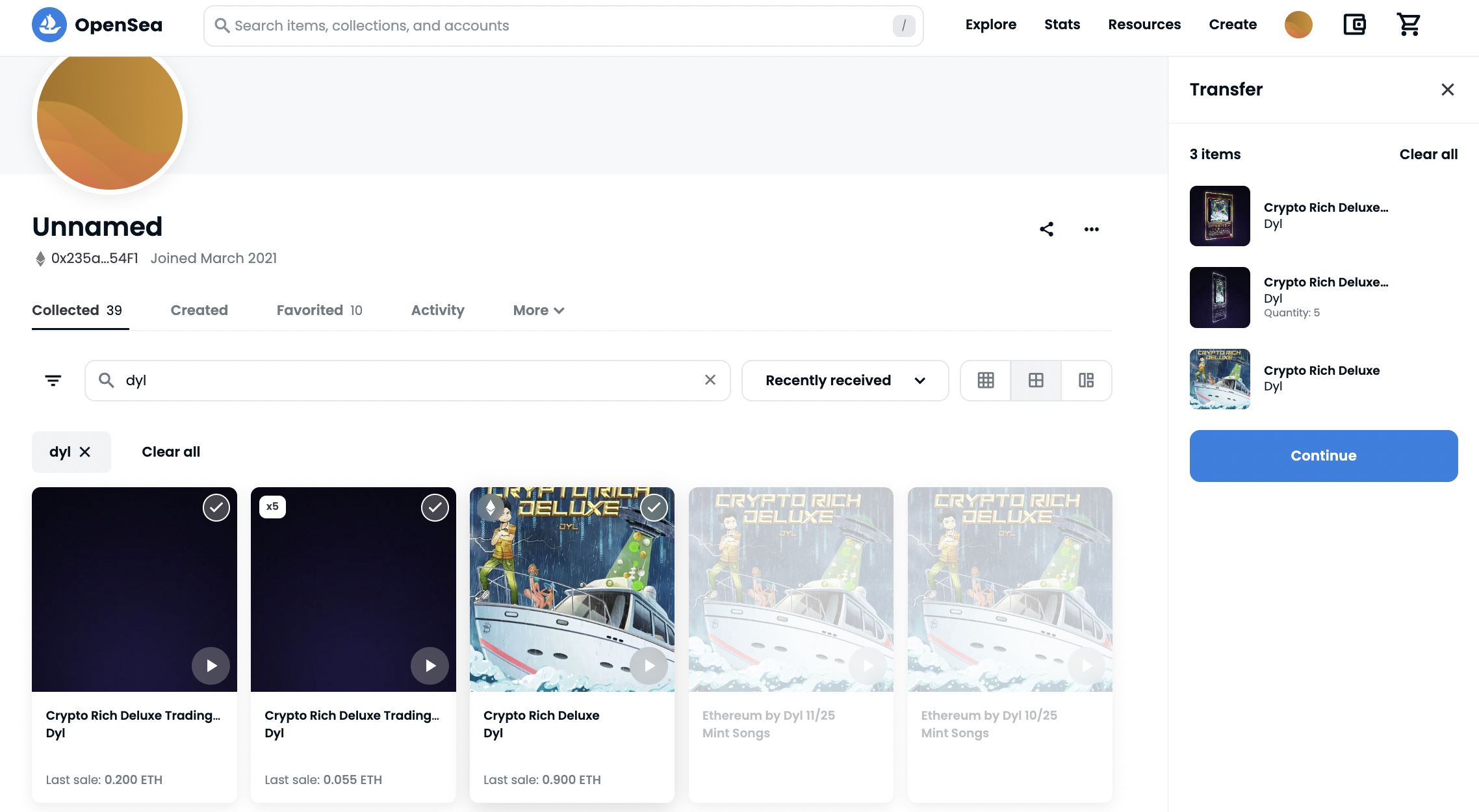Open the Explore menu
This screenshot has height=812, width=1479.
[x=990, y=25]
